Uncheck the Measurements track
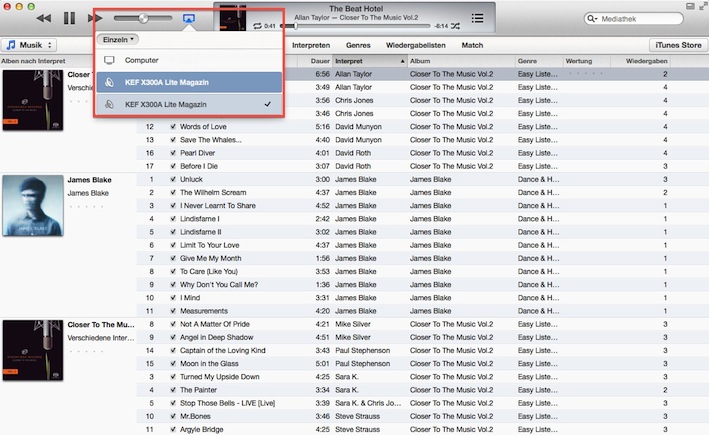 (173, 311)
